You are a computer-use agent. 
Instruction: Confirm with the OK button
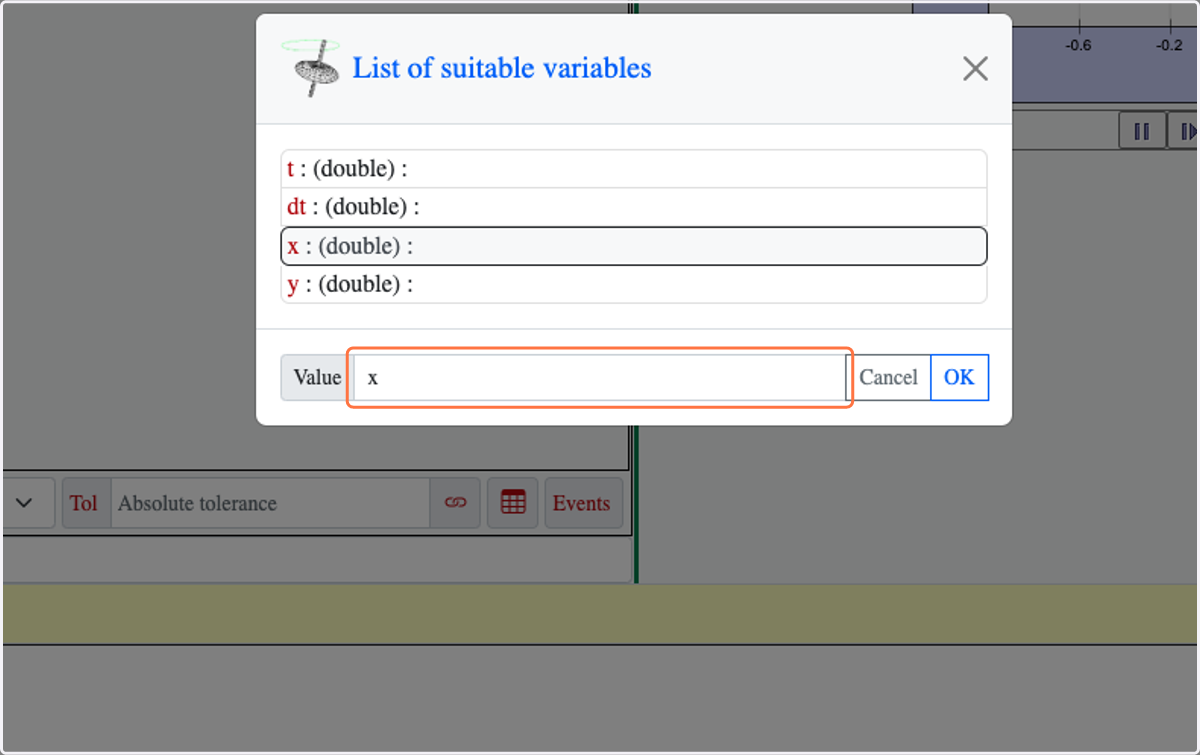click(x=959, y=378)
